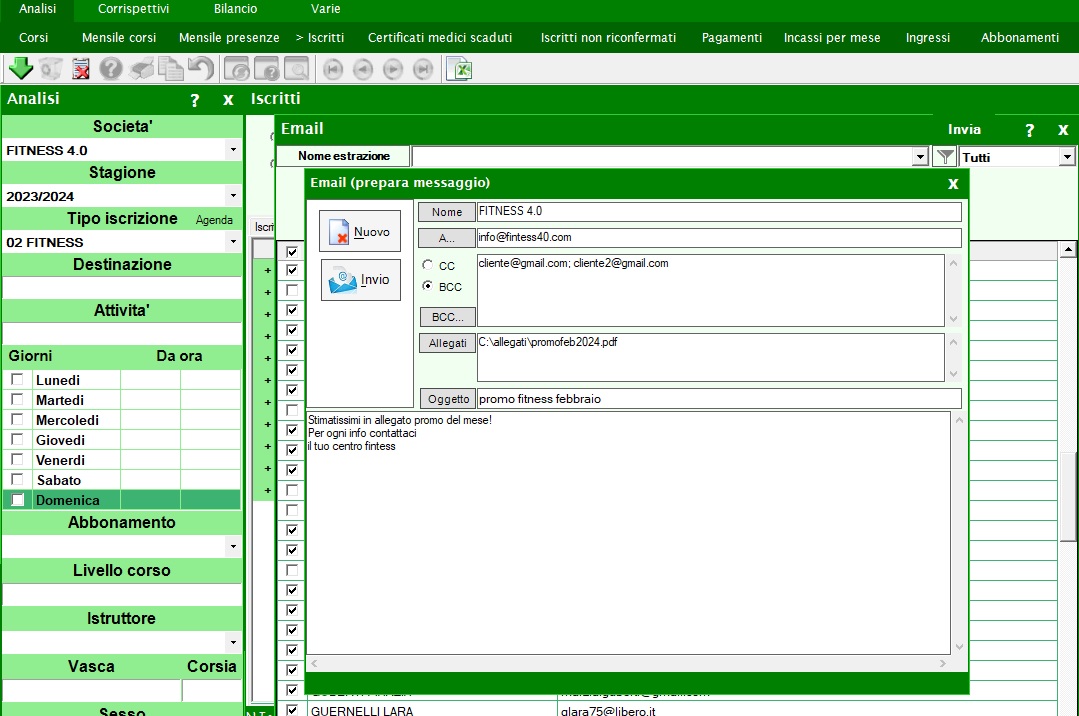Open the Istruttore dropdown
The height and width of the screenshot is (716, 1079).
pyautogui.click(x=233, y=642)
